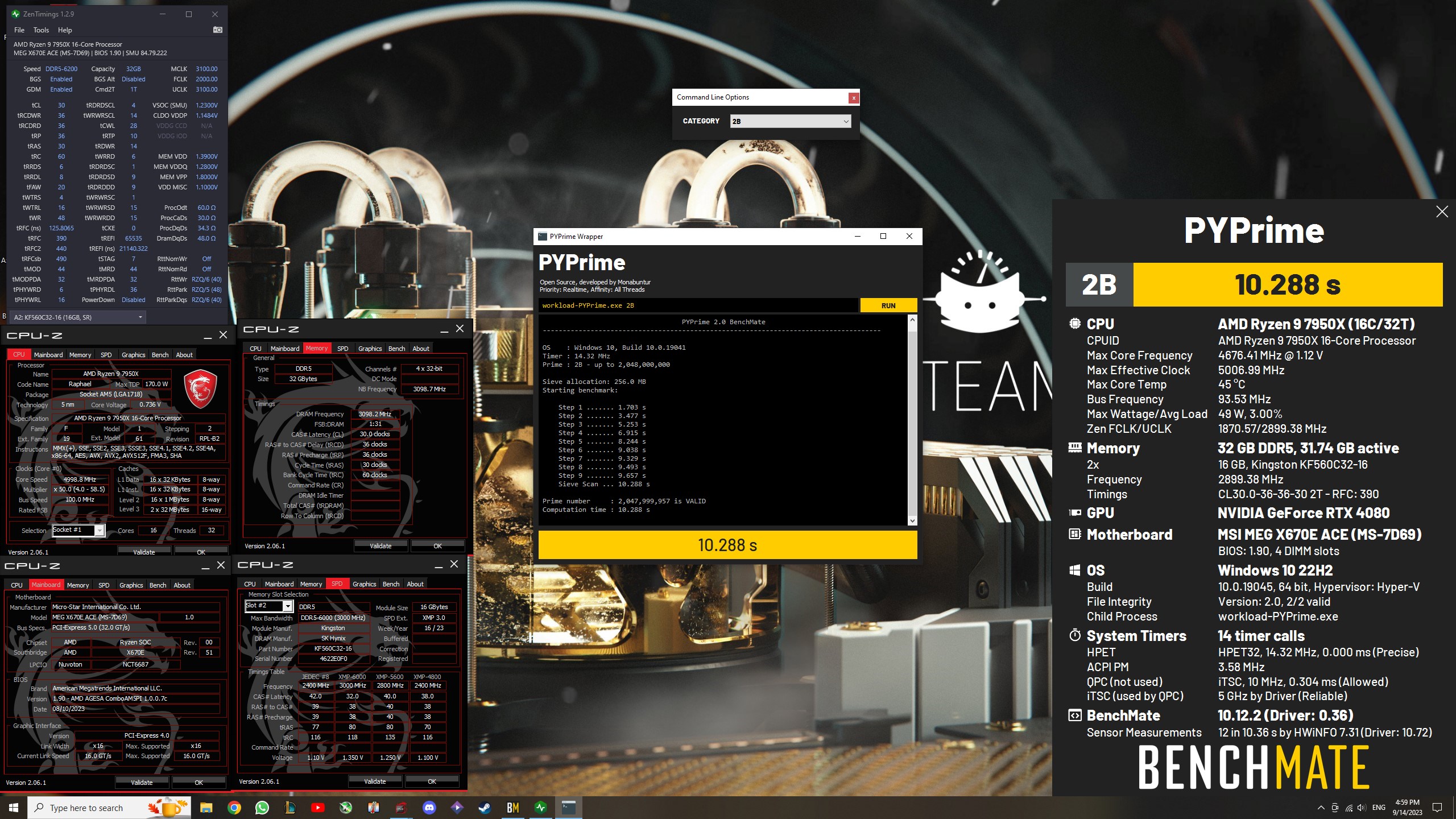Image resolution: width=1456 pixels, height=819 pixels.
Task: Click the KF560C32-16 Part Number field
Action: pos(333,648)
